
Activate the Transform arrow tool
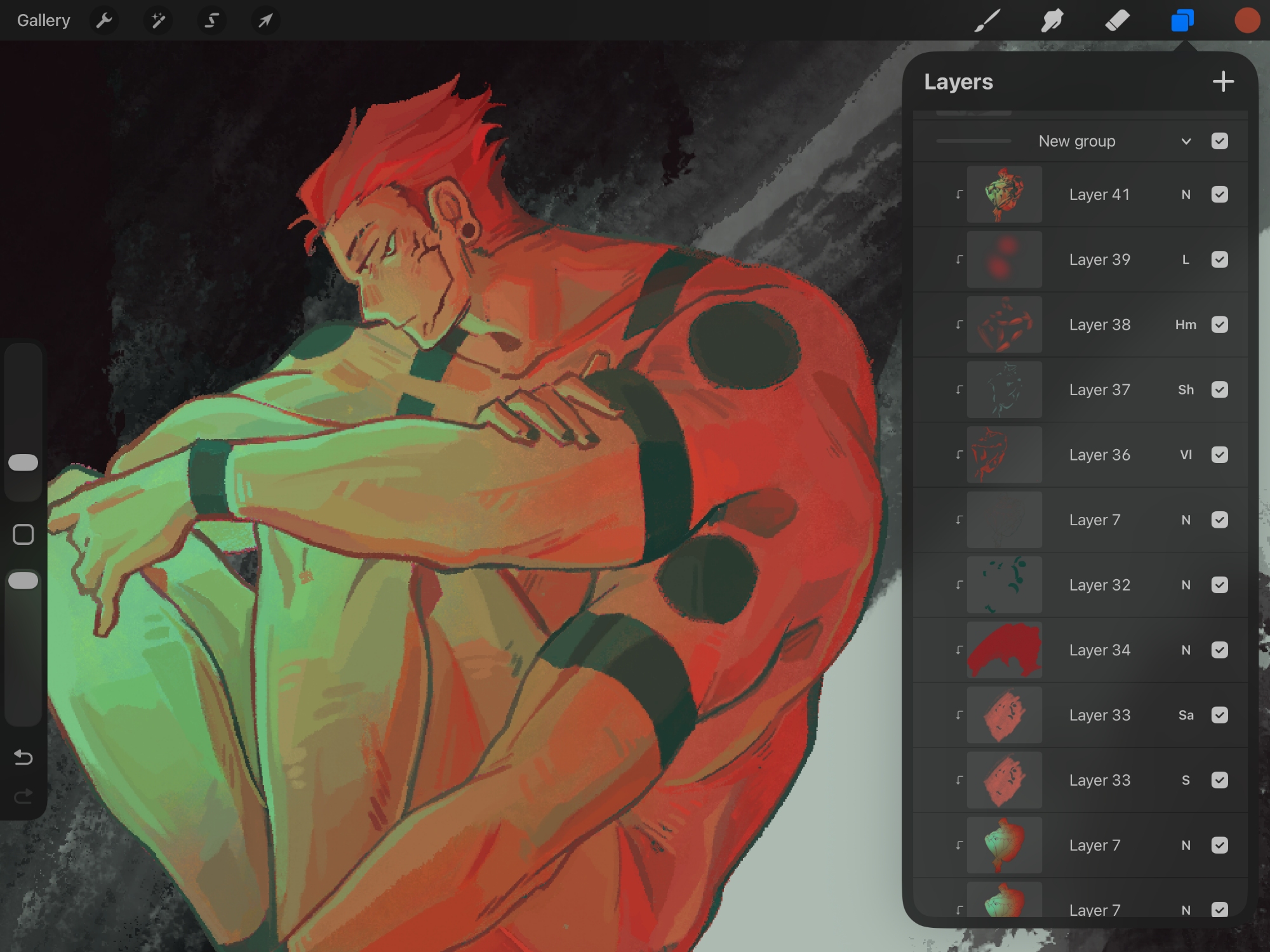265,20
